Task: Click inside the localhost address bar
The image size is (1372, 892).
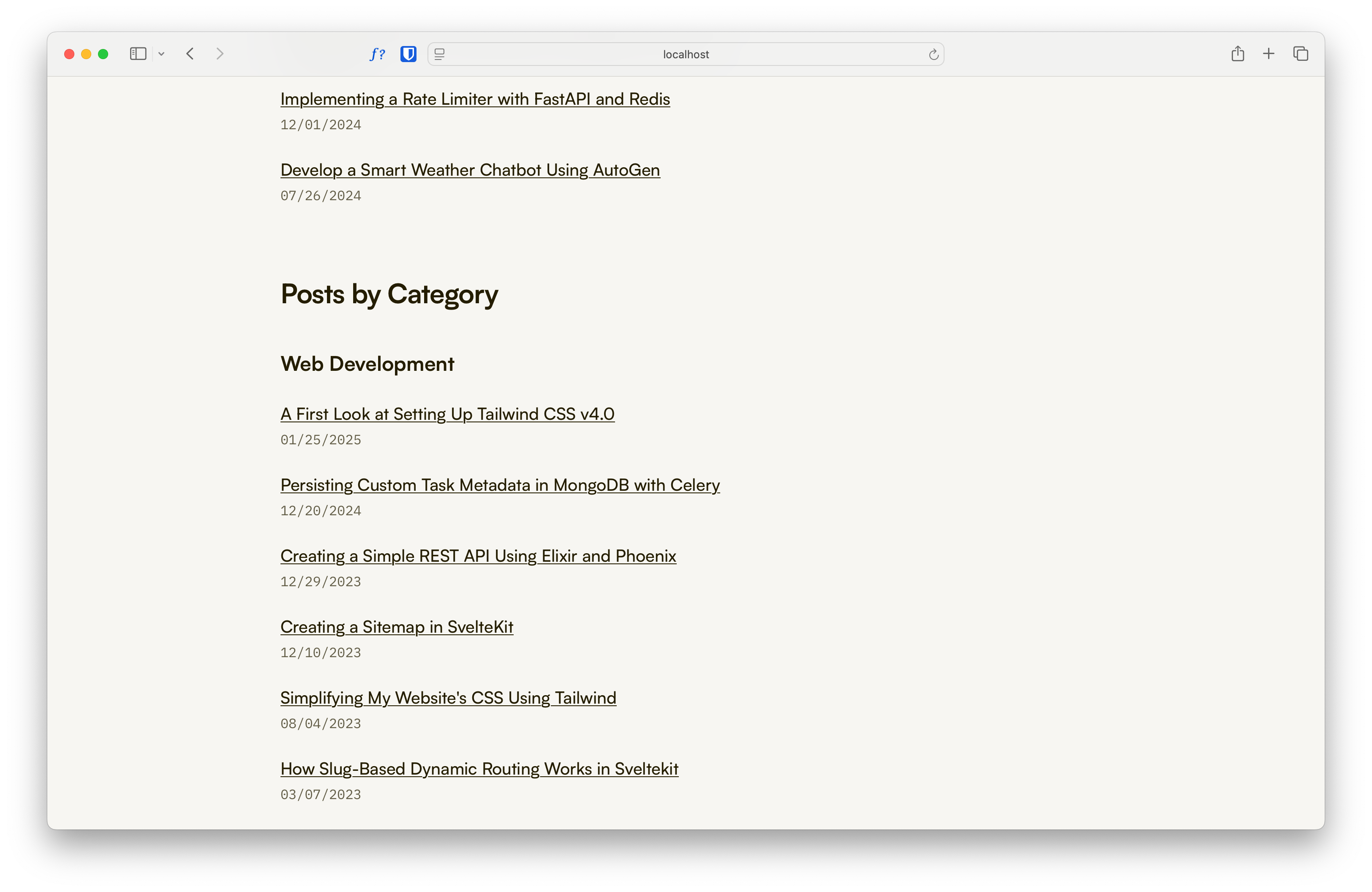Action: [686, 54]
